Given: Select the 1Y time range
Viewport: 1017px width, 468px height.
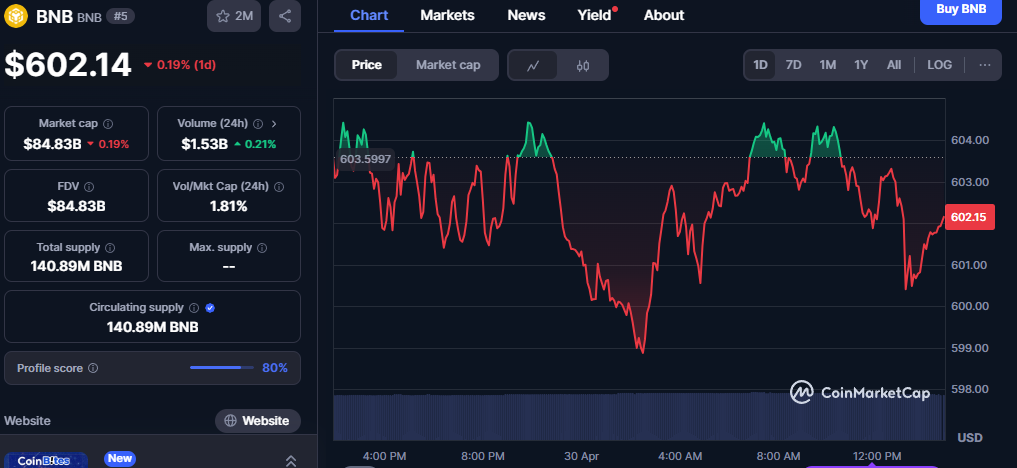Looking at the screenshot, I should pyautogui.click(x=861, y=65).
